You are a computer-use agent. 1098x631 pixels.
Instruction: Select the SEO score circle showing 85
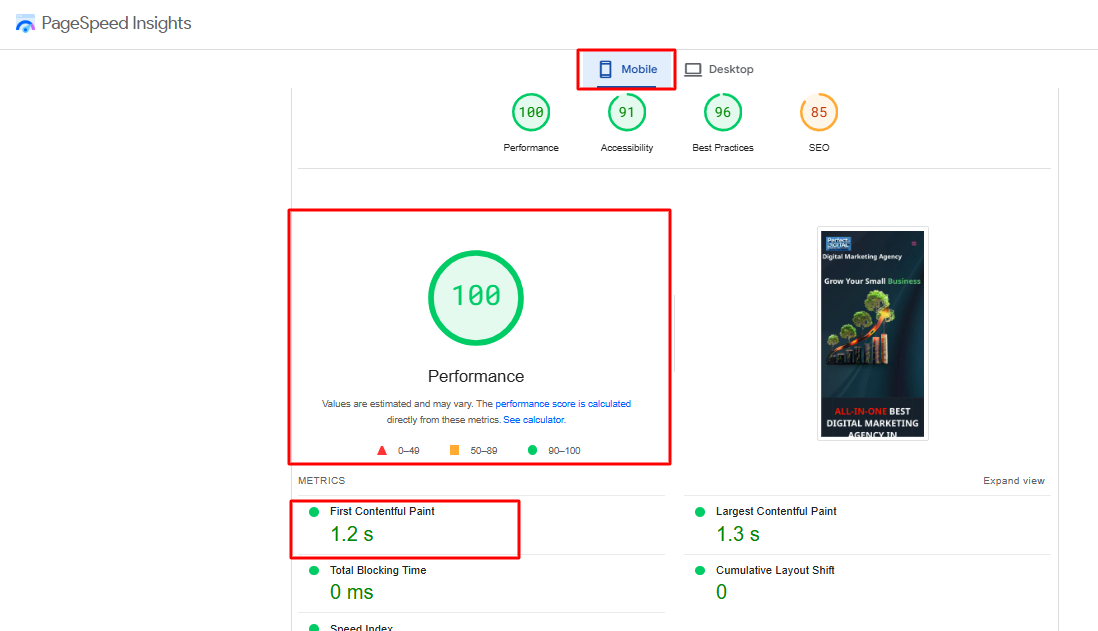[819, 112]
